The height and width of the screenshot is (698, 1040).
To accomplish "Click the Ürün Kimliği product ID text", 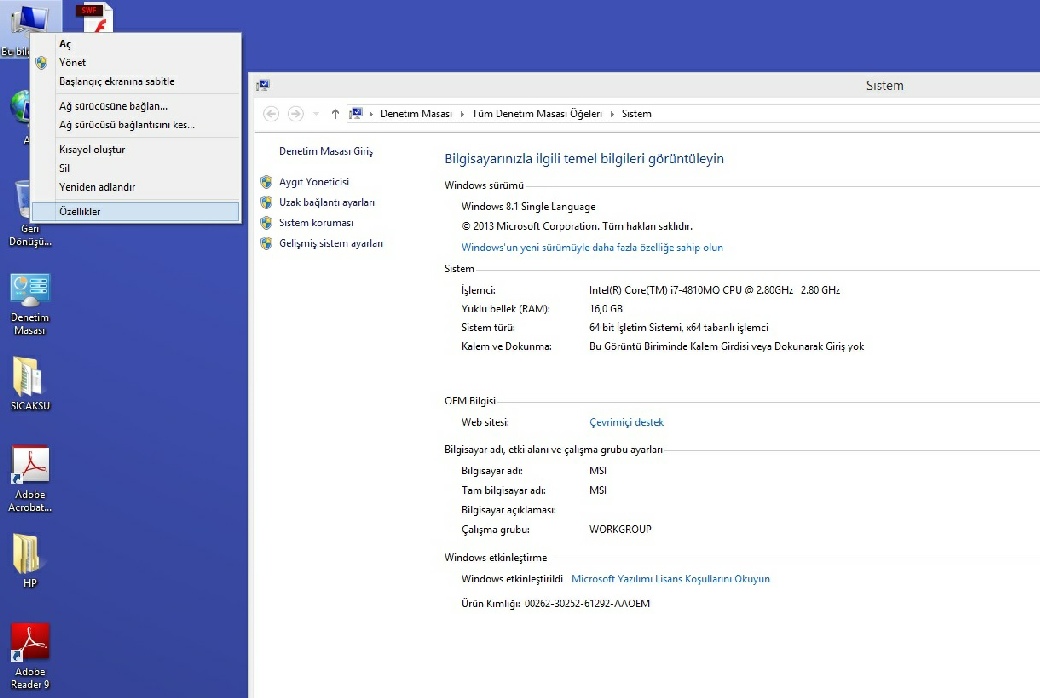I will tap(555, 603).
